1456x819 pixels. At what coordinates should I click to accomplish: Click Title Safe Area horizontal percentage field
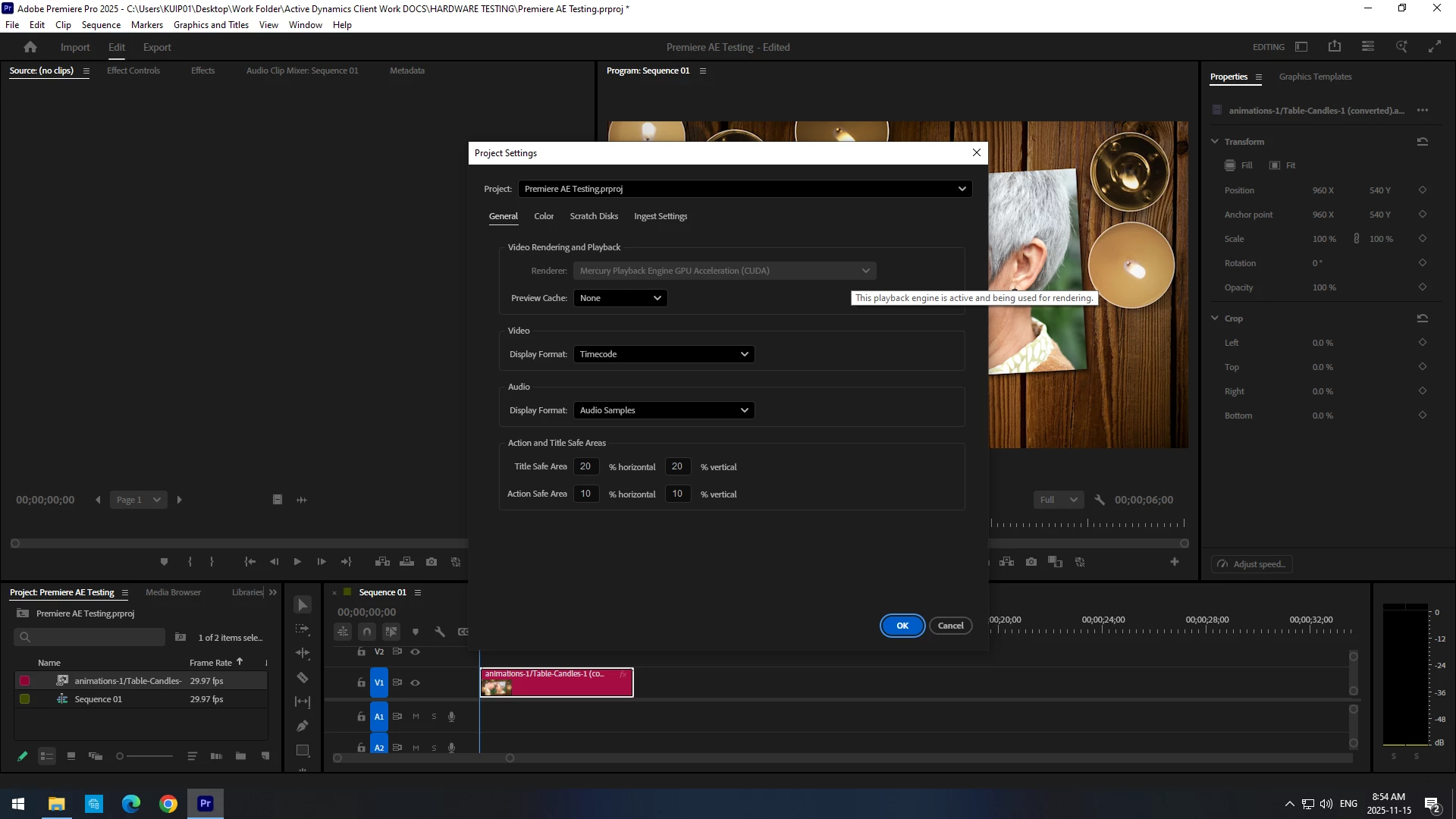(x=585, y=466)
